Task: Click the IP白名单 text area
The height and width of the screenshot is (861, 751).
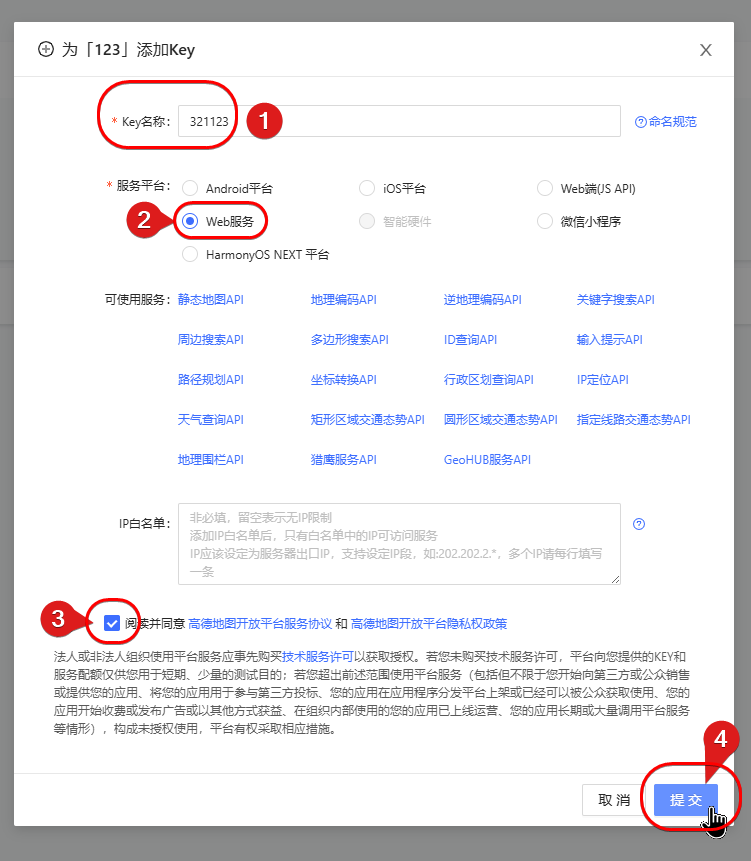Action: tap(399, 544)
